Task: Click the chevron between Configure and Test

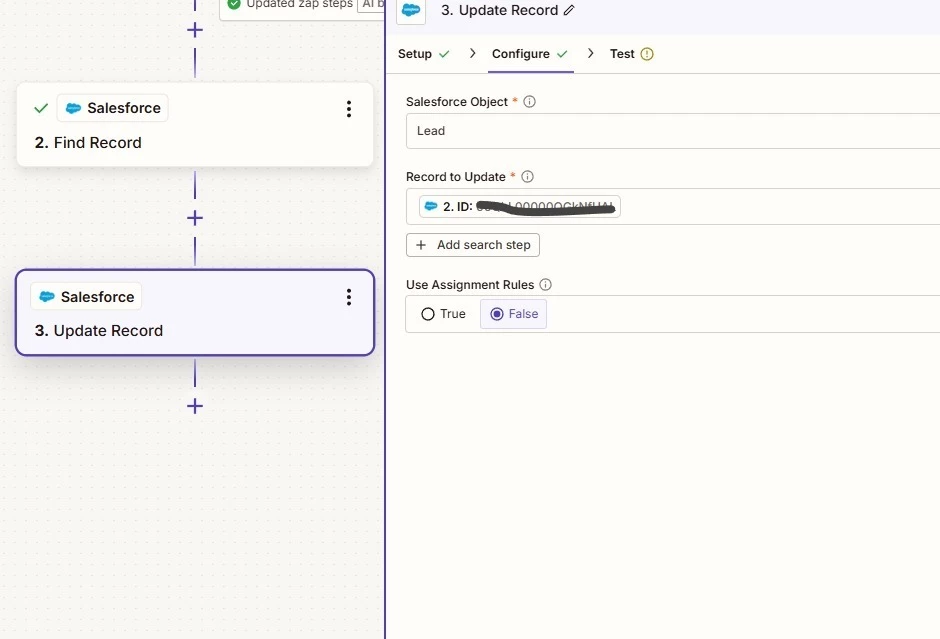Action: (x=590, y=53)
